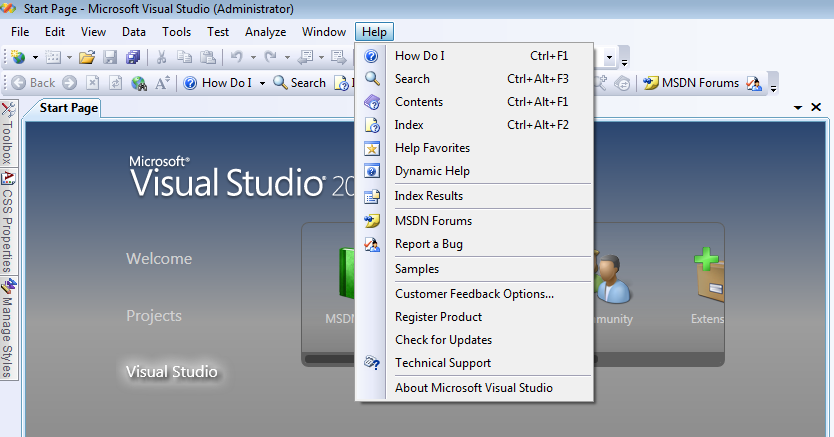Screen dimensions: 834x437
Task: Choose About Microsoft Visual Studio
Action: pyautogui.click(x=474, y=388)
